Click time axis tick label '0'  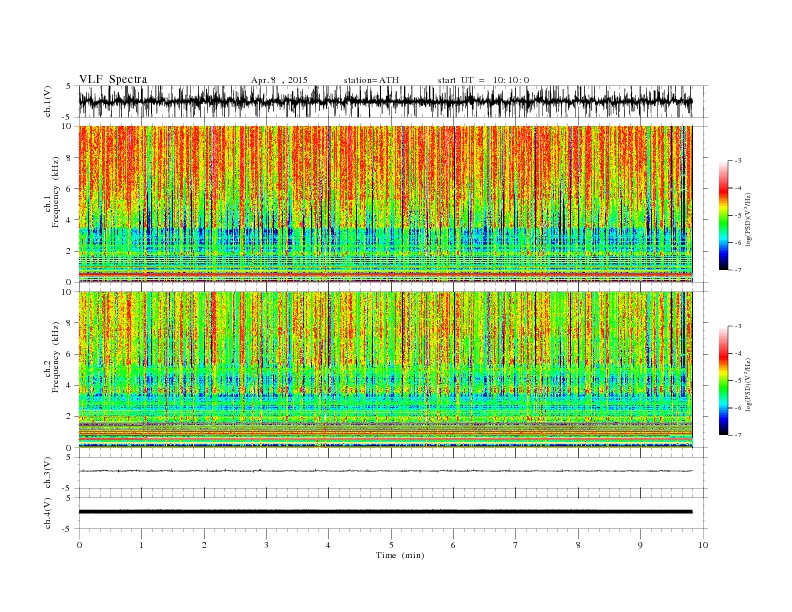click(79, 545)
